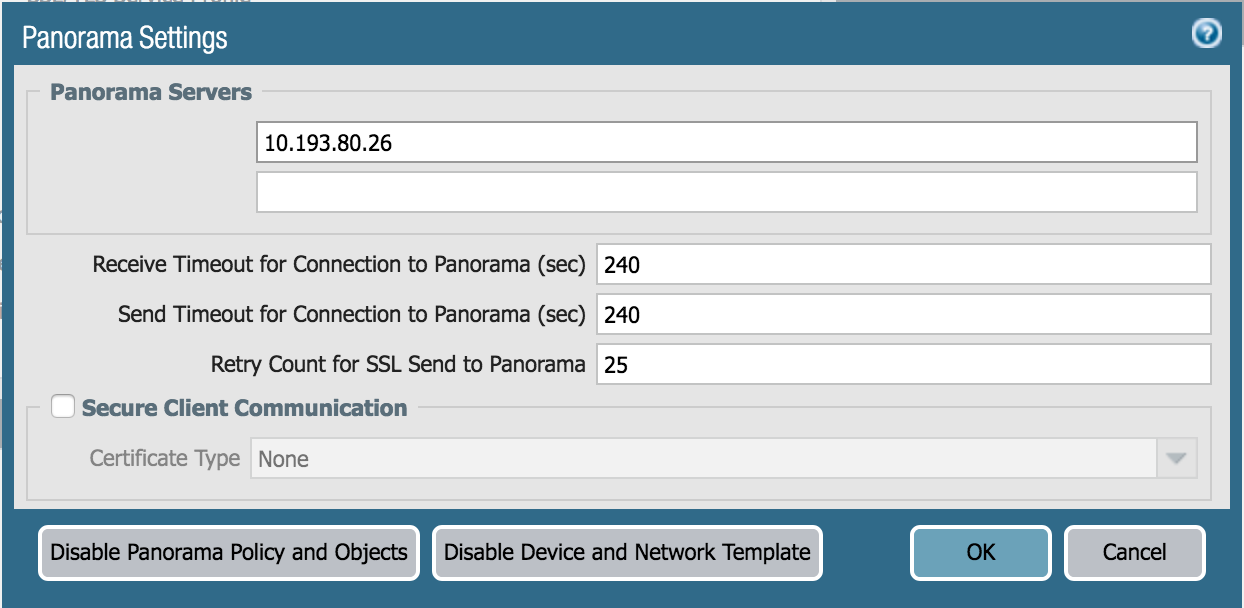Screen dimensions: 1244x608
Task: Open the Certificate Type combo box showing None
Action: tap(703, 459)
